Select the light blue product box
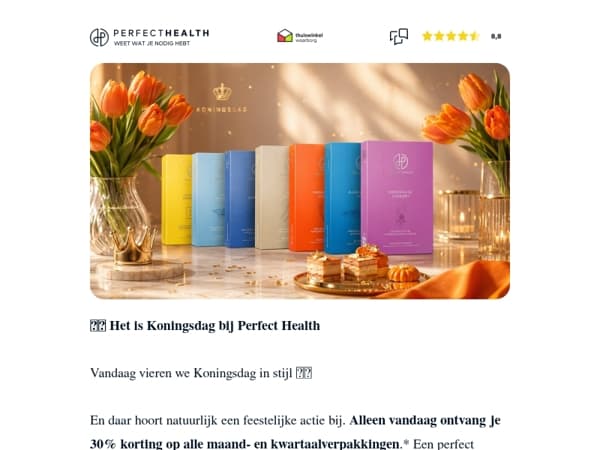This screenshot has width=600, height=450. (208, 199)
